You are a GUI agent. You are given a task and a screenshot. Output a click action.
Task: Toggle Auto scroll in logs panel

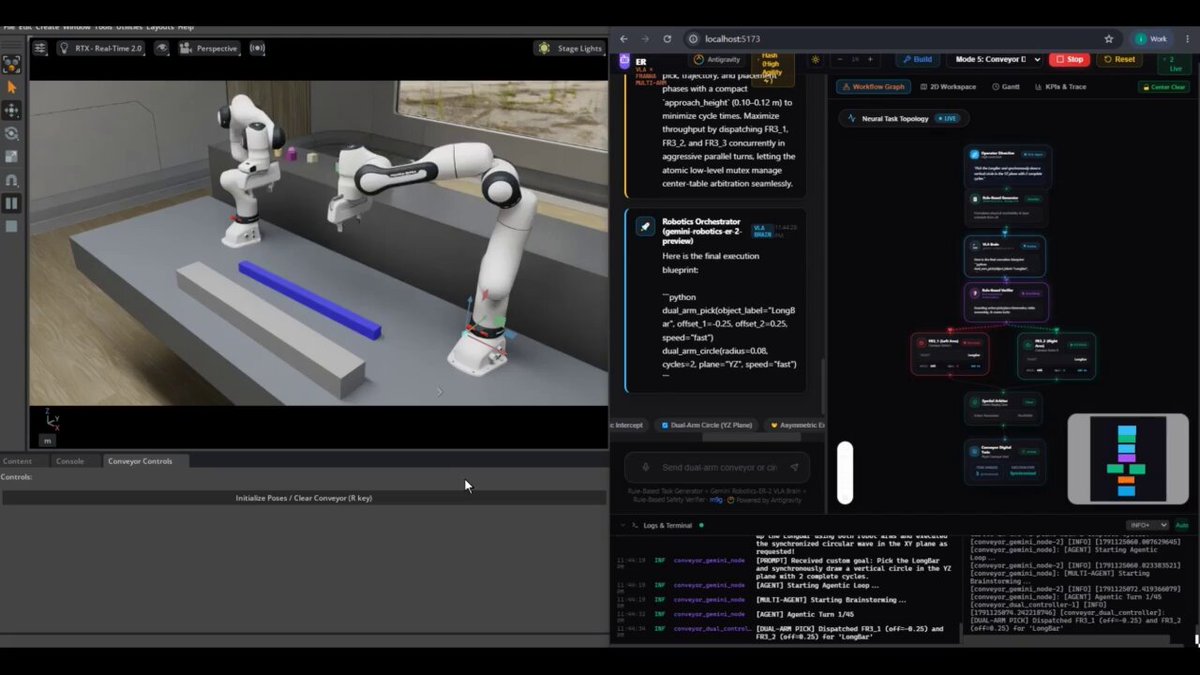click(1181, 525)
